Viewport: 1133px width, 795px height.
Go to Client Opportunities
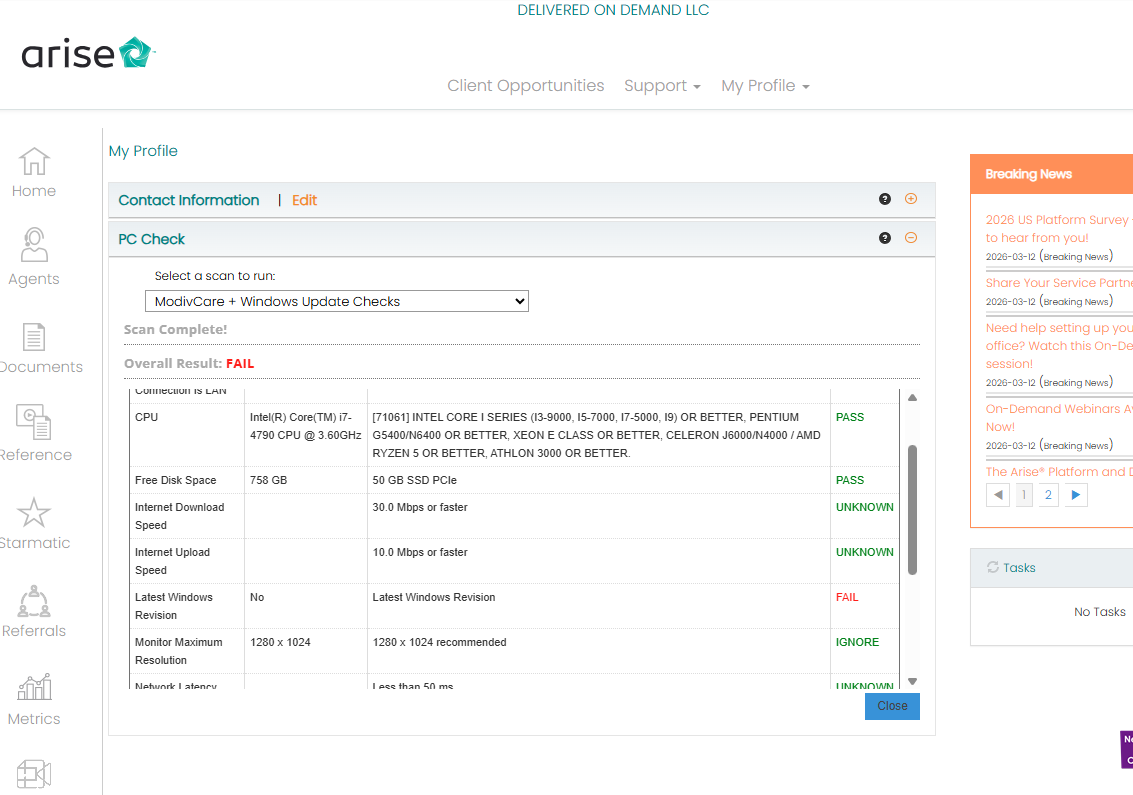click(525, 85)
